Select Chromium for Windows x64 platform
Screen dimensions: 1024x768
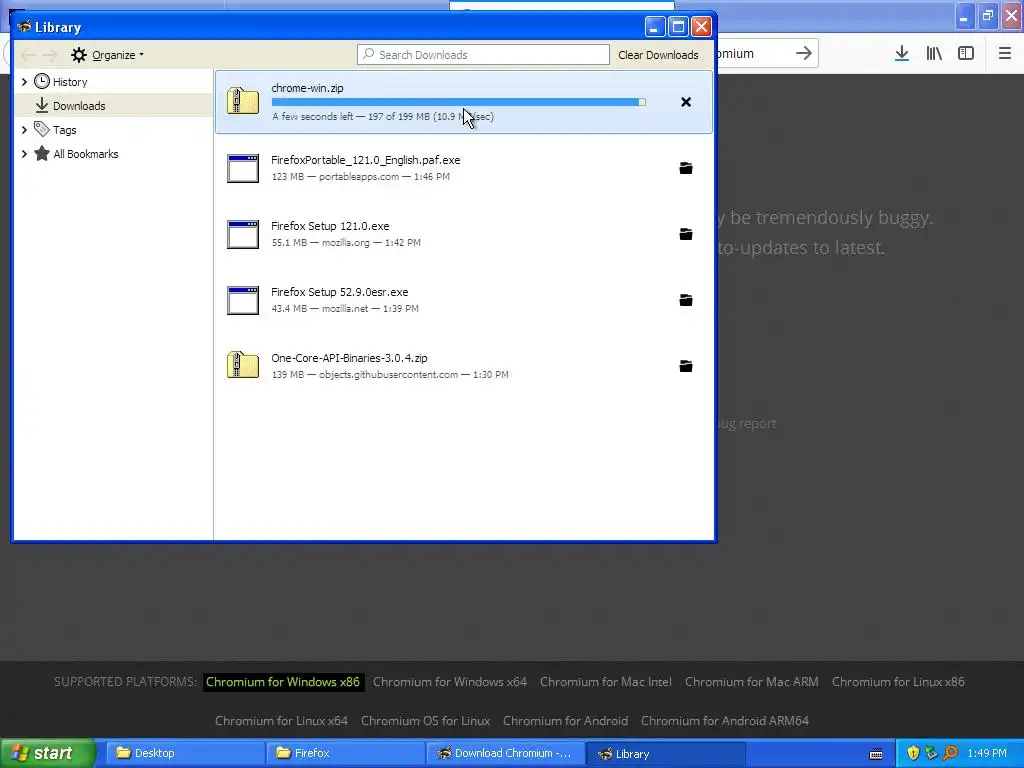[449, 682]
